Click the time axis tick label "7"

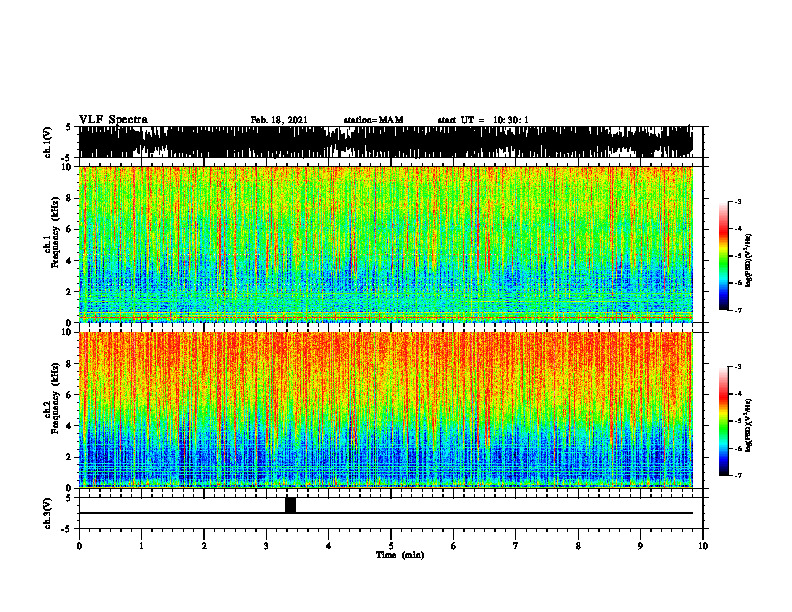(516, 546)
